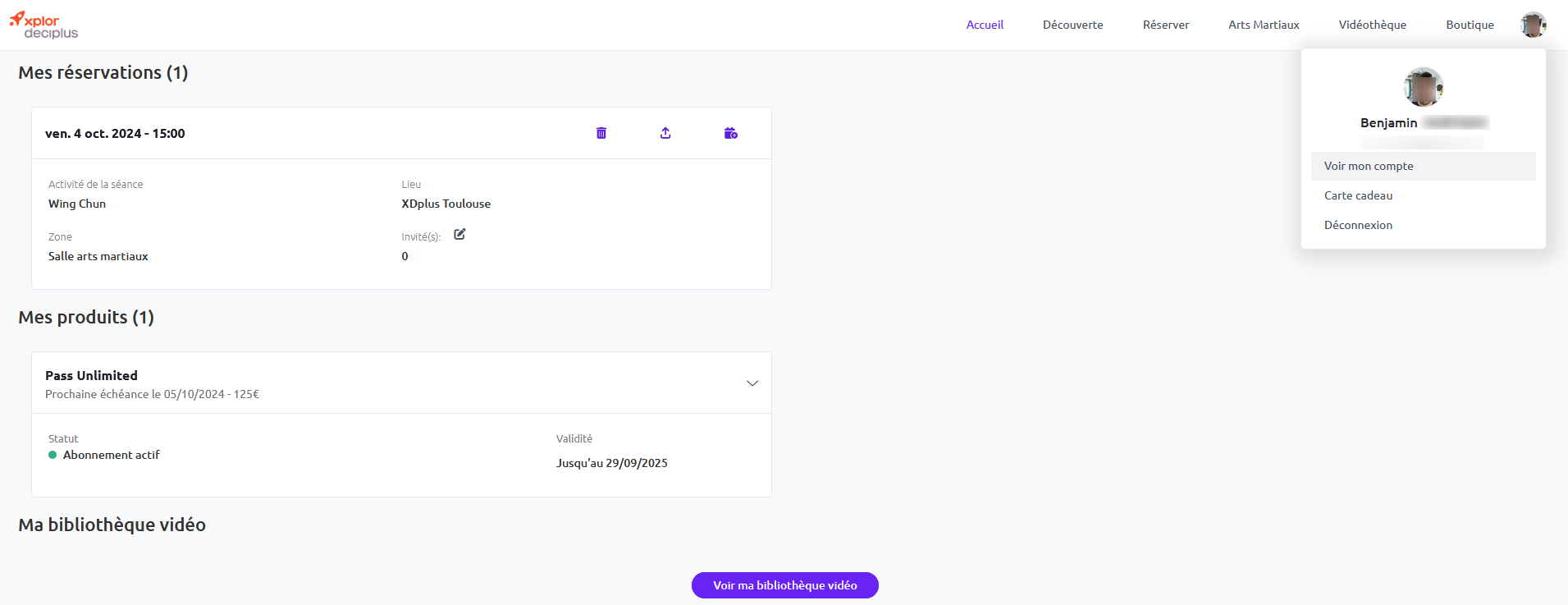This screenshot has width=1568, height=605.
Task: Click Voir ma bibliothèque vidéo button
Action: click(785, 585)
